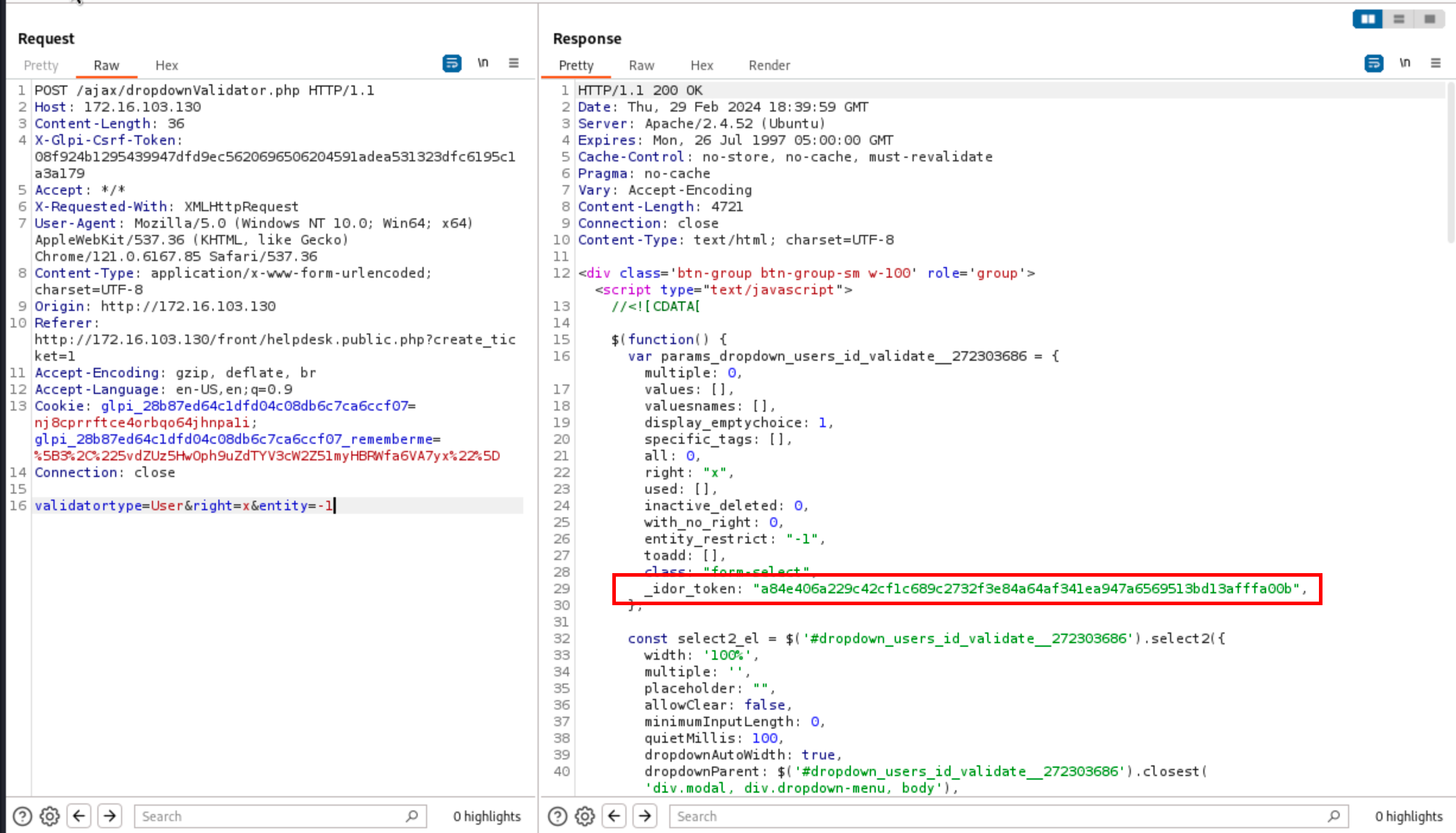Image resolution: width=1456 pixels, height=833 pixels.
Task: Click the POST /ajax/dropdownValidator.php request line
Action: (204, 90)
